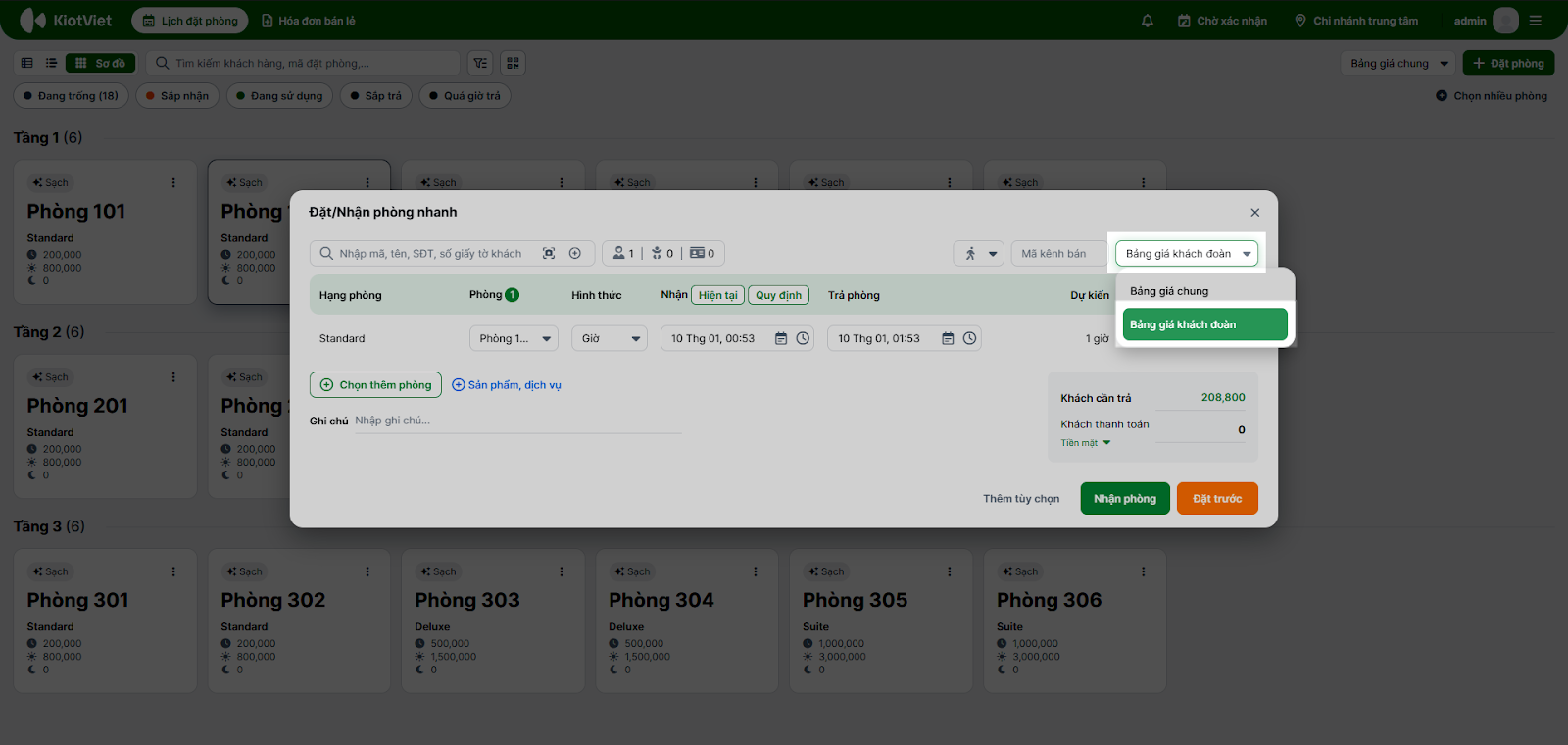Viewport: 1568px width, 745px height.
Task: Toggle the Đang sử dụng status filter
Action: [279, 96]
